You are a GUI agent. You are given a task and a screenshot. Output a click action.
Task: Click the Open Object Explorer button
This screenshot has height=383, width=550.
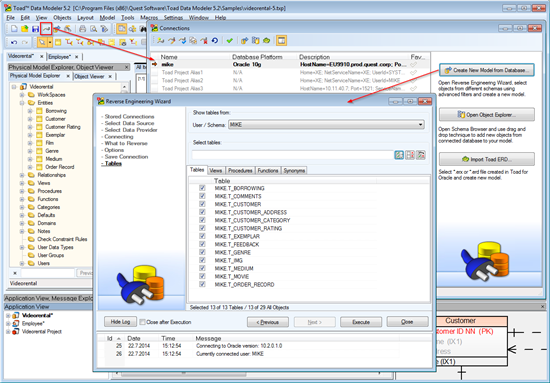[x=487, y=115]
